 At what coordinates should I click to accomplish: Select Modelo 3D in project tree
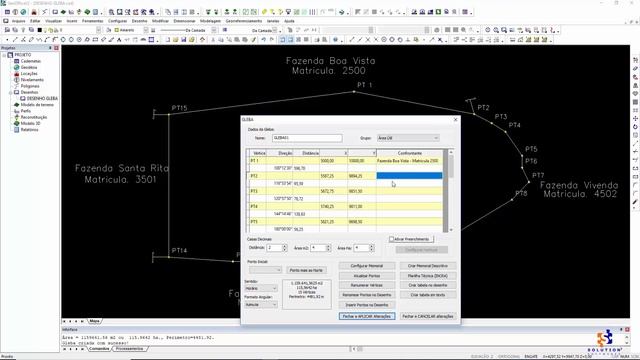31,124
